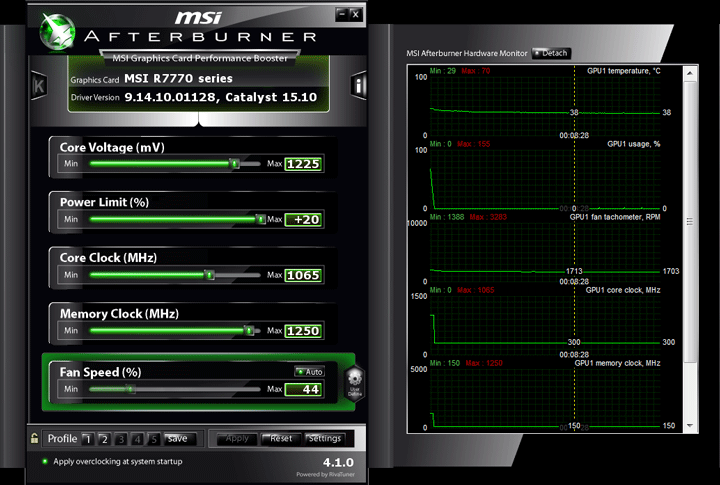Click the Afterburner green jet logo

point(57,32)
